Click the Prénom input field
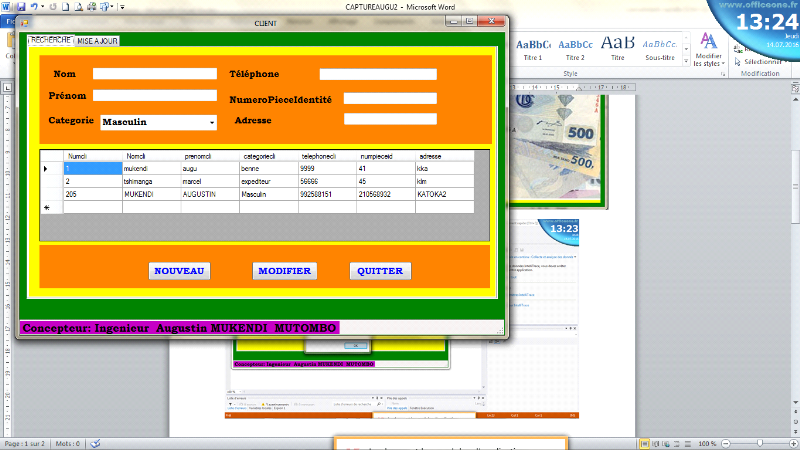This screenshot has width=800, height=450. click(155, 95)
